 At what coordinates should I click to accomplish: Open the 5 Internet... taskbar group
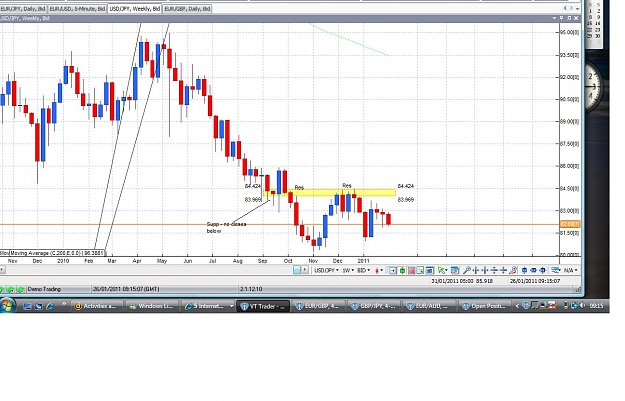(207, 306)
